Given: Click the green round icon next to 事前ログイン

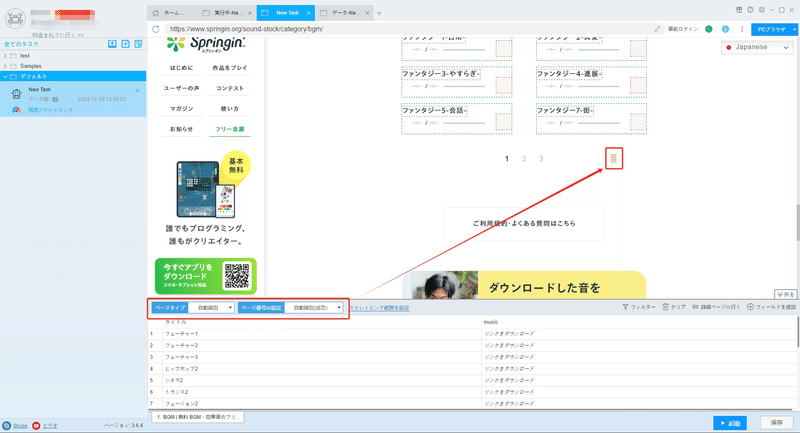Looking at the screenshot, I should coord(709,29).
